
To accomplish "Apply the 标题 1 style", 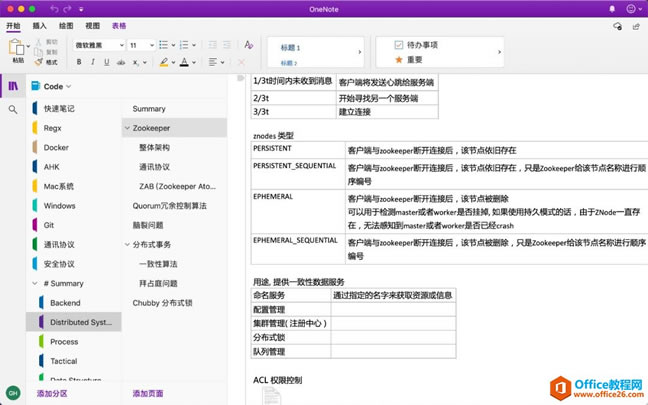I will click(x=290, y=48).
